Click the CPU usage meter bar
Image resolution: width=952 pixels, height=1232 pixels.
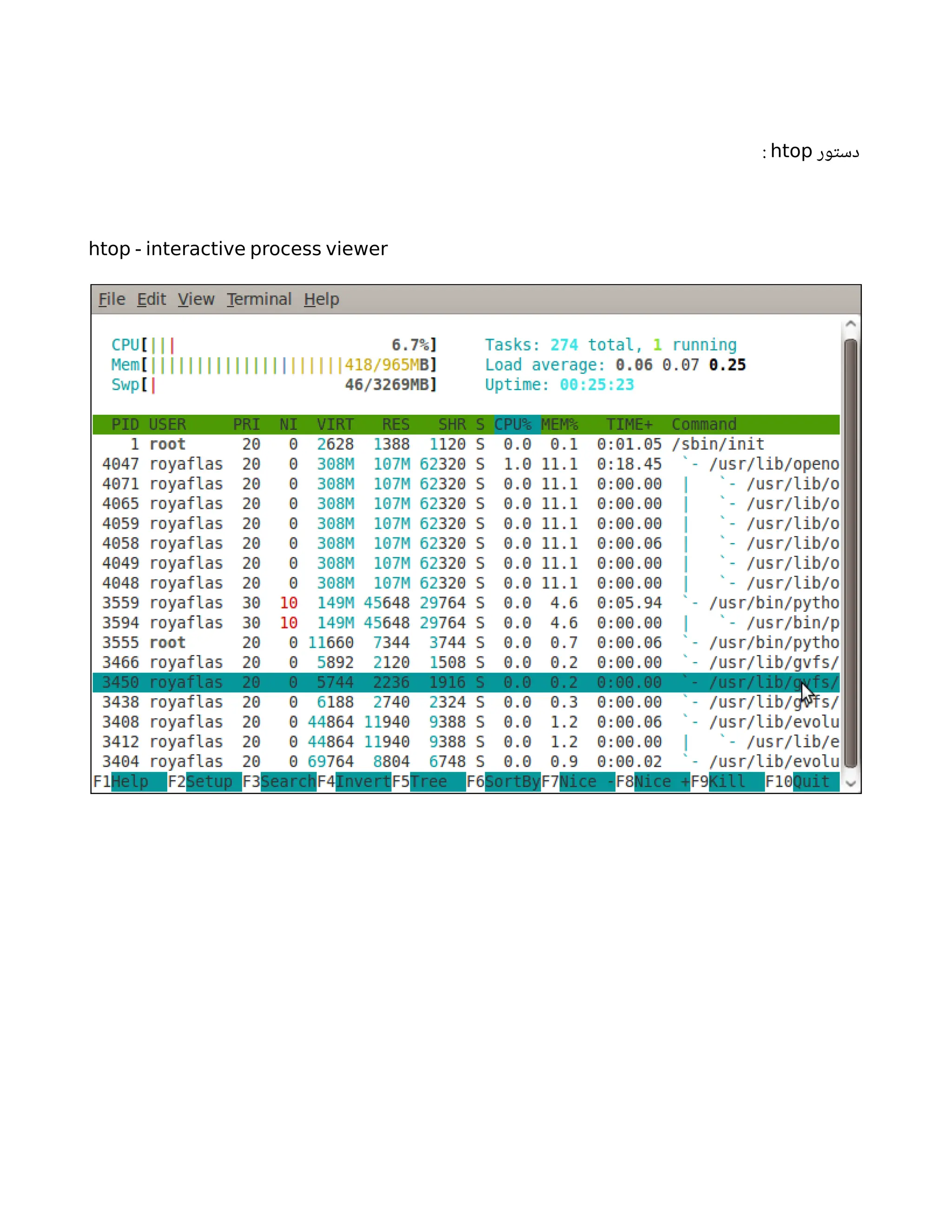274,344
